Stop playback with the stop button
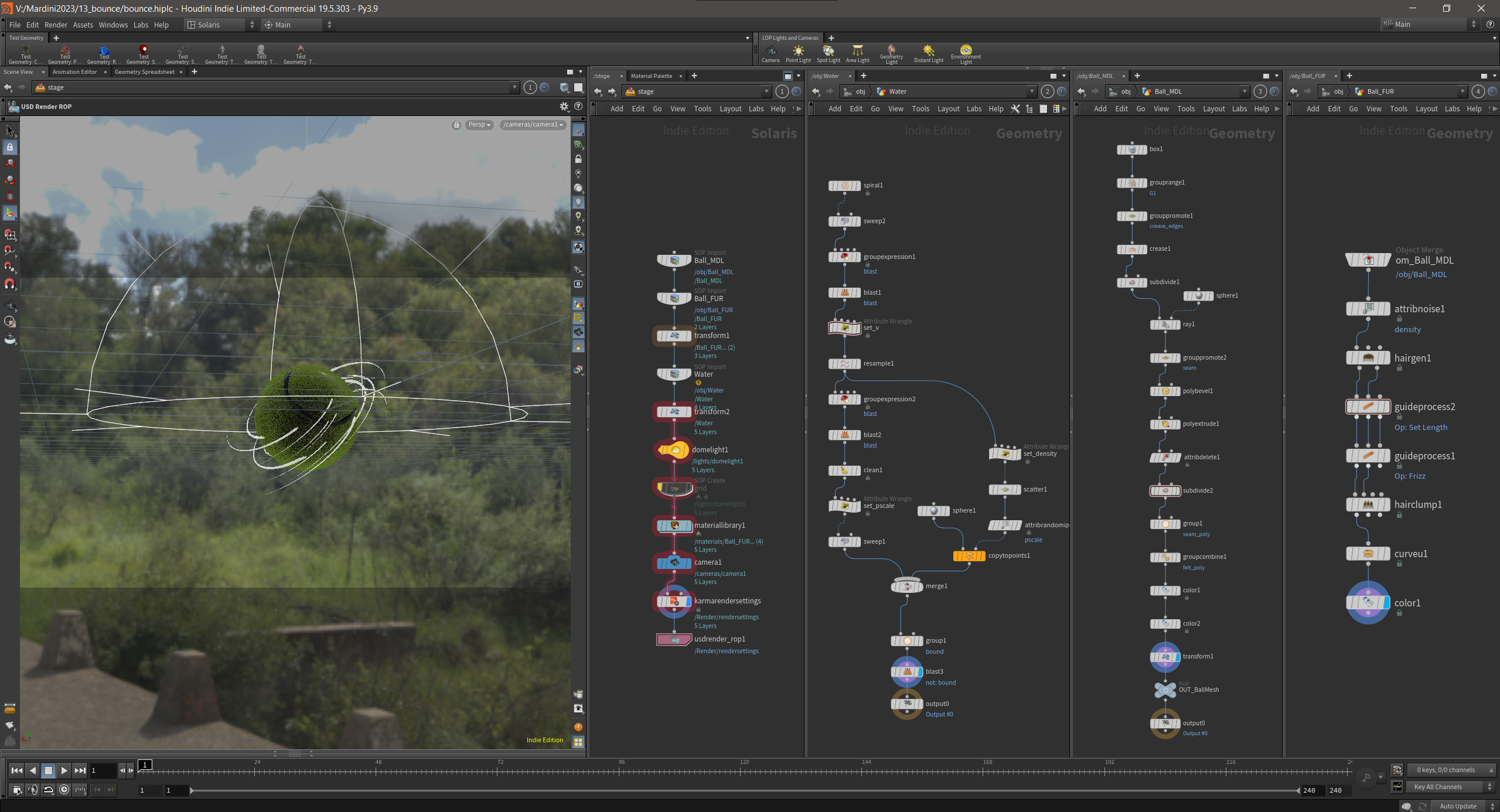 (x=49, y=770)
